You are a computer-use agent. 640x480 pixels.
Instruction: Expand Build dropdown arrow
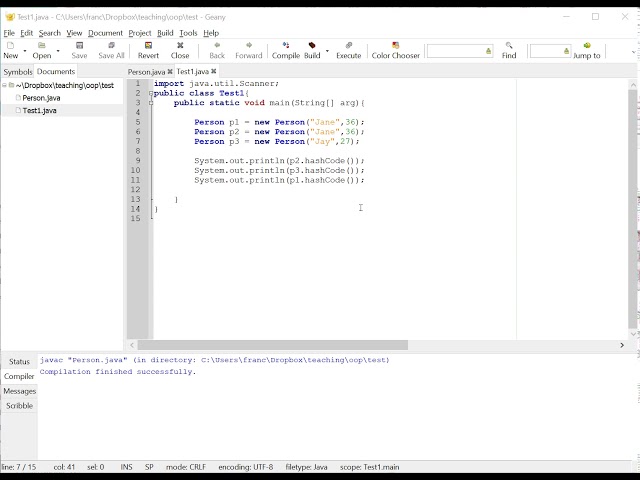tap(327, 51)
